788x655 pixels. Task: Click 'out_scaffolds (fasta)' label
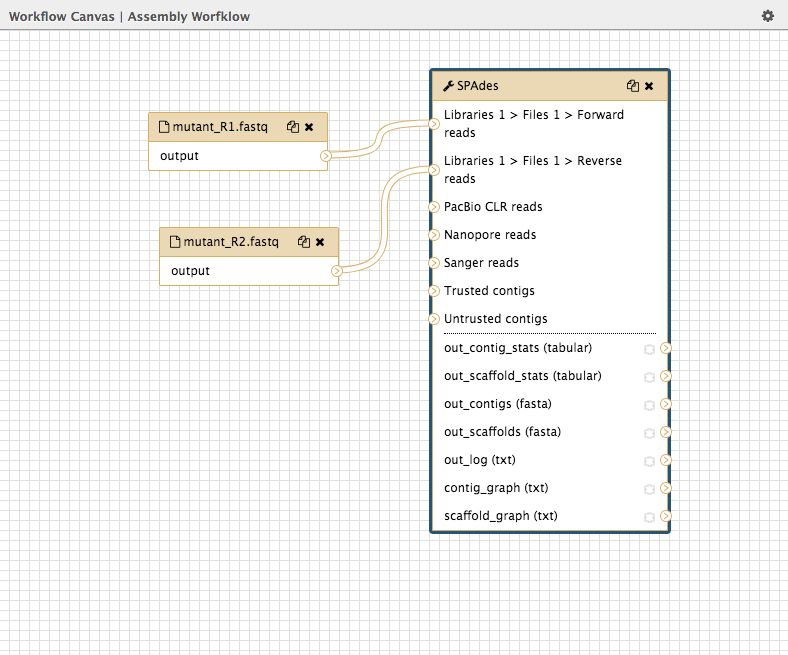pos(503,432)
